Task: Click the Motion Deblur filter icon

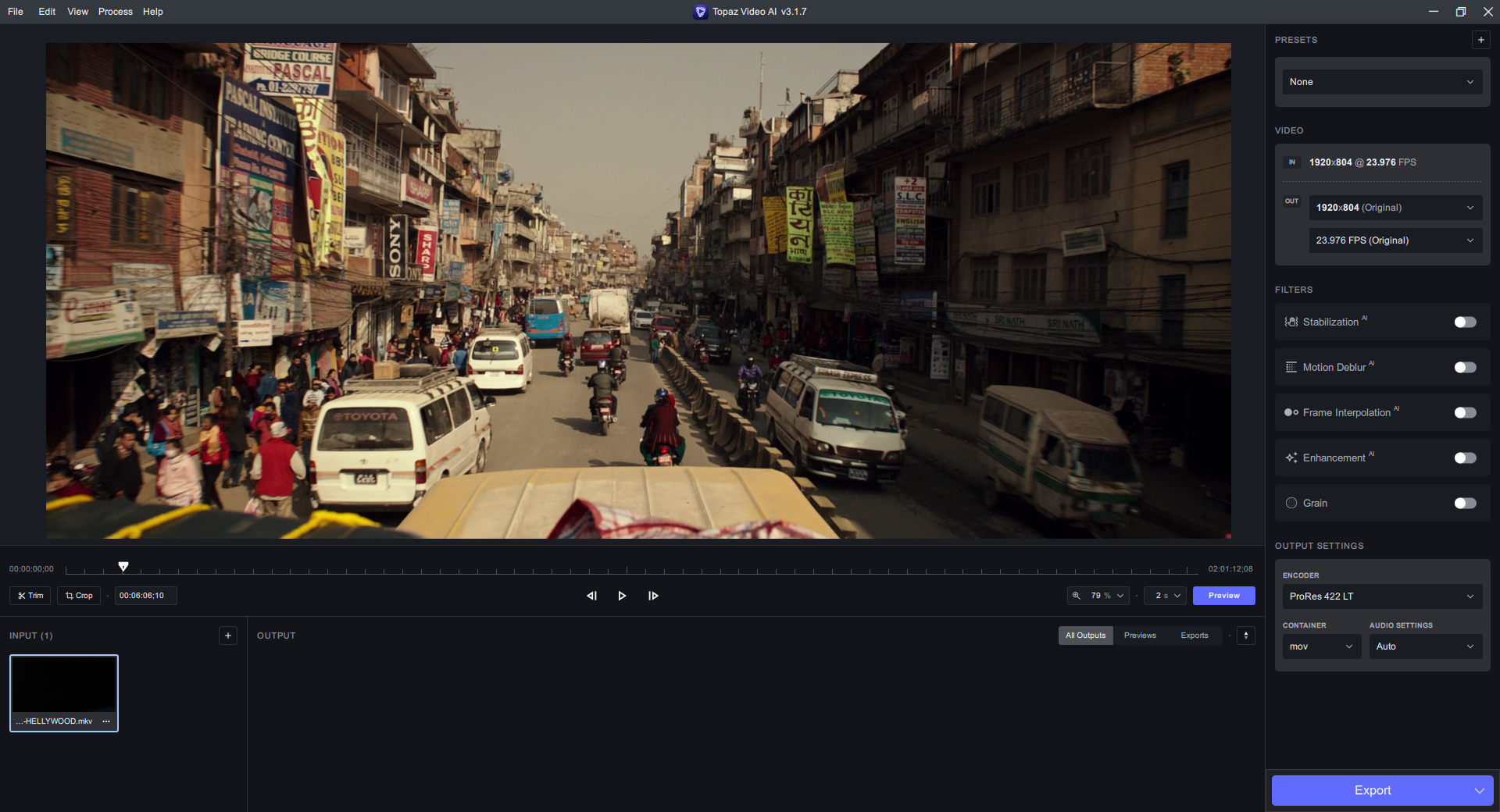Action: (1291, 368)
